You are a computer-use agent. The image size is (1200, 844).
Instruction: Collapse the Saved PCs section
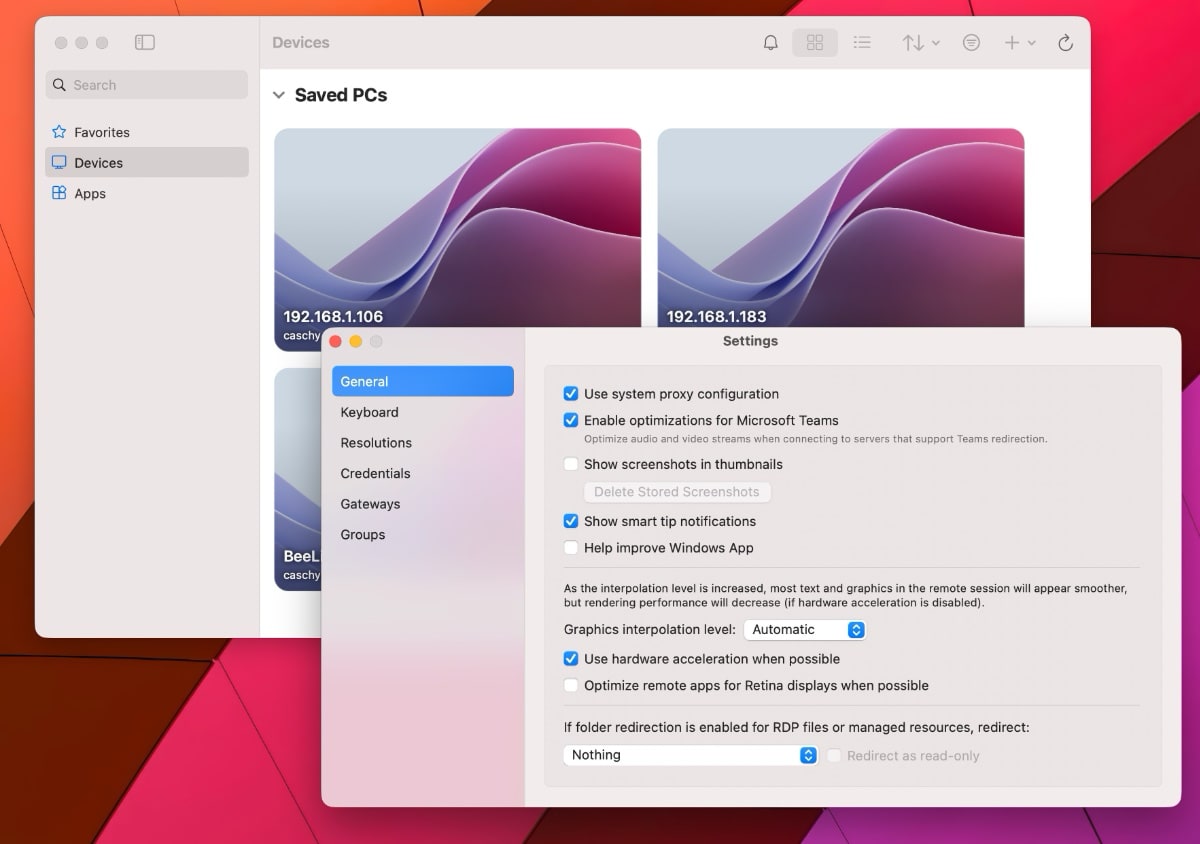pos(279,96)
